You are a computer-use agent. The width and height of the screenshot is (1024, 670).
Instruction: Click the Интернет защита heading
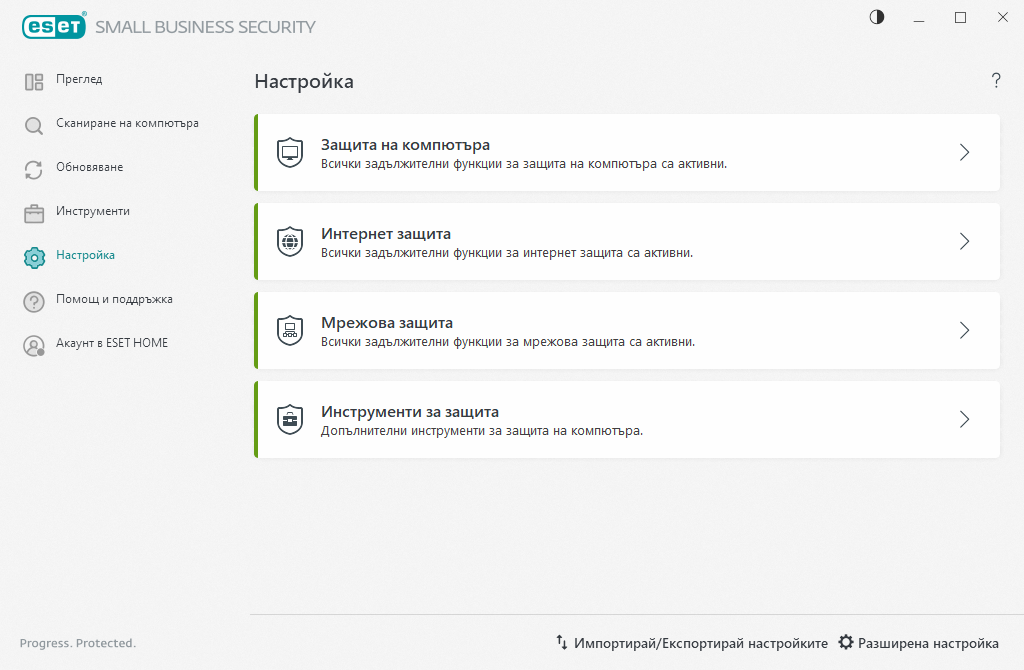[386, 234]
